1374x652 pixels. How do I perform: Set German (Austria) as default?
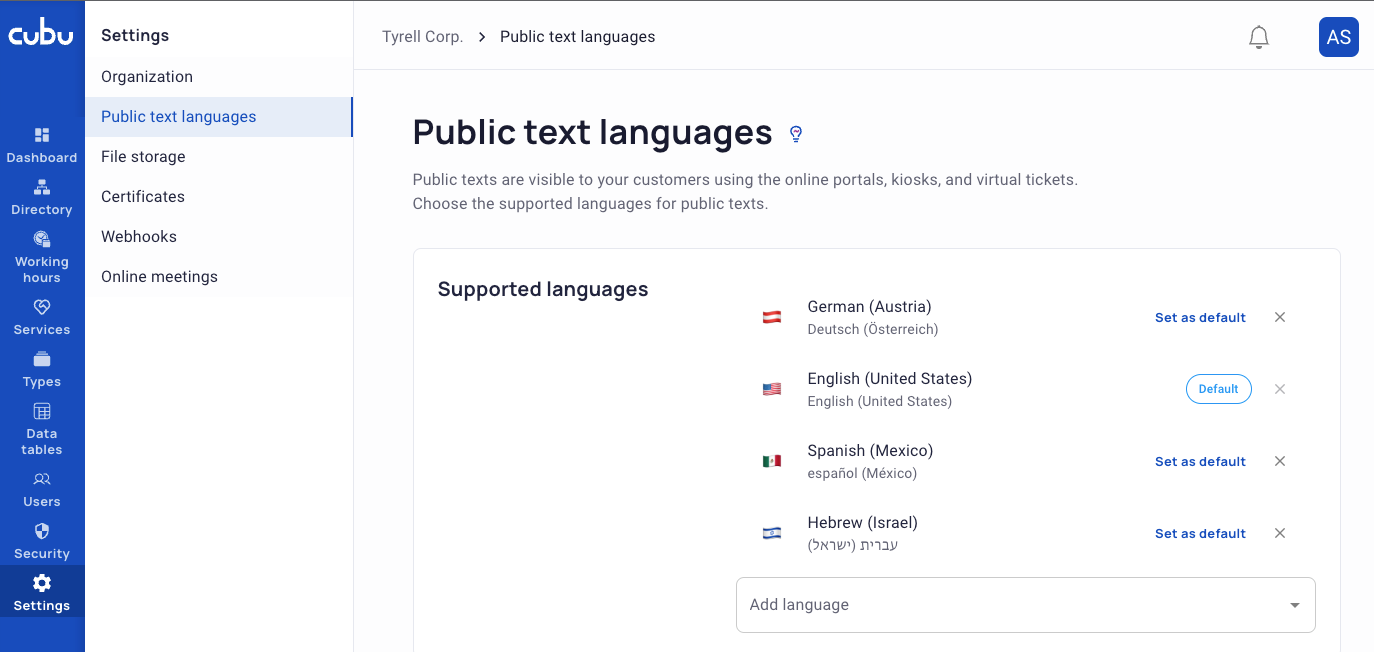click(x=1200, y=318)
